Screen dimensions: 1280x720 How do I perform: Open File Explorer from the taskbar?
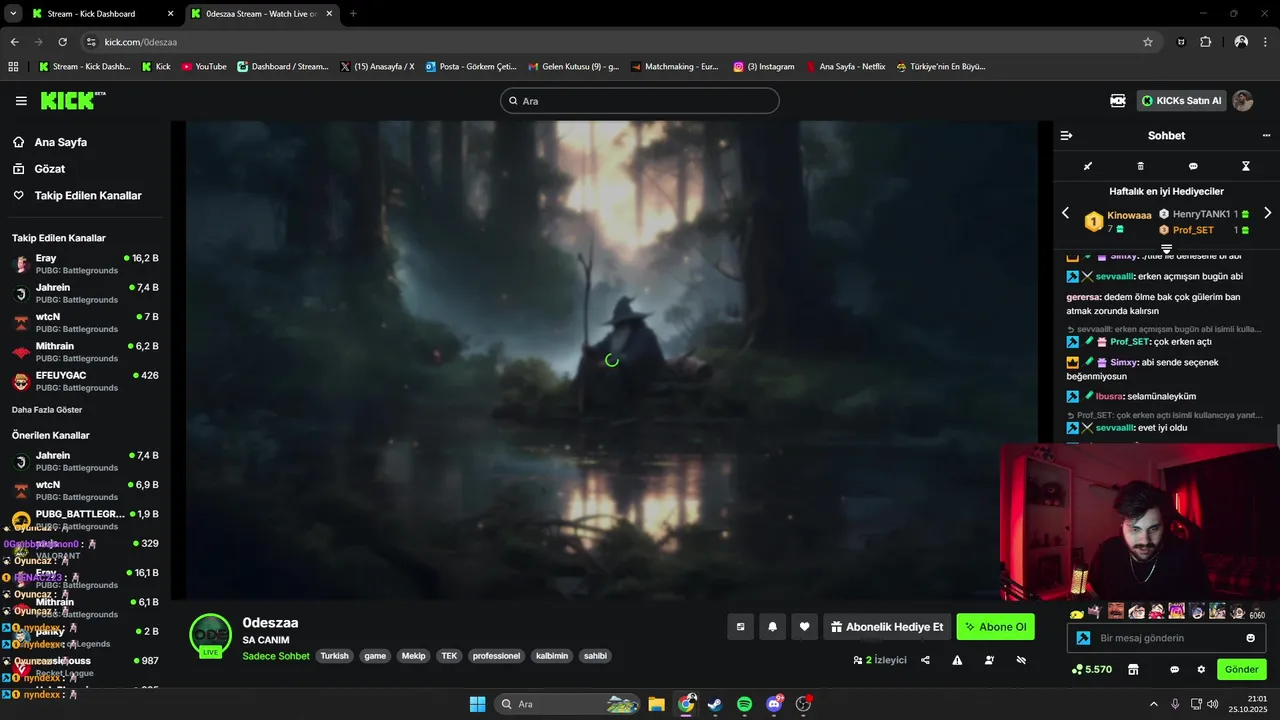[x=656, y=704]
